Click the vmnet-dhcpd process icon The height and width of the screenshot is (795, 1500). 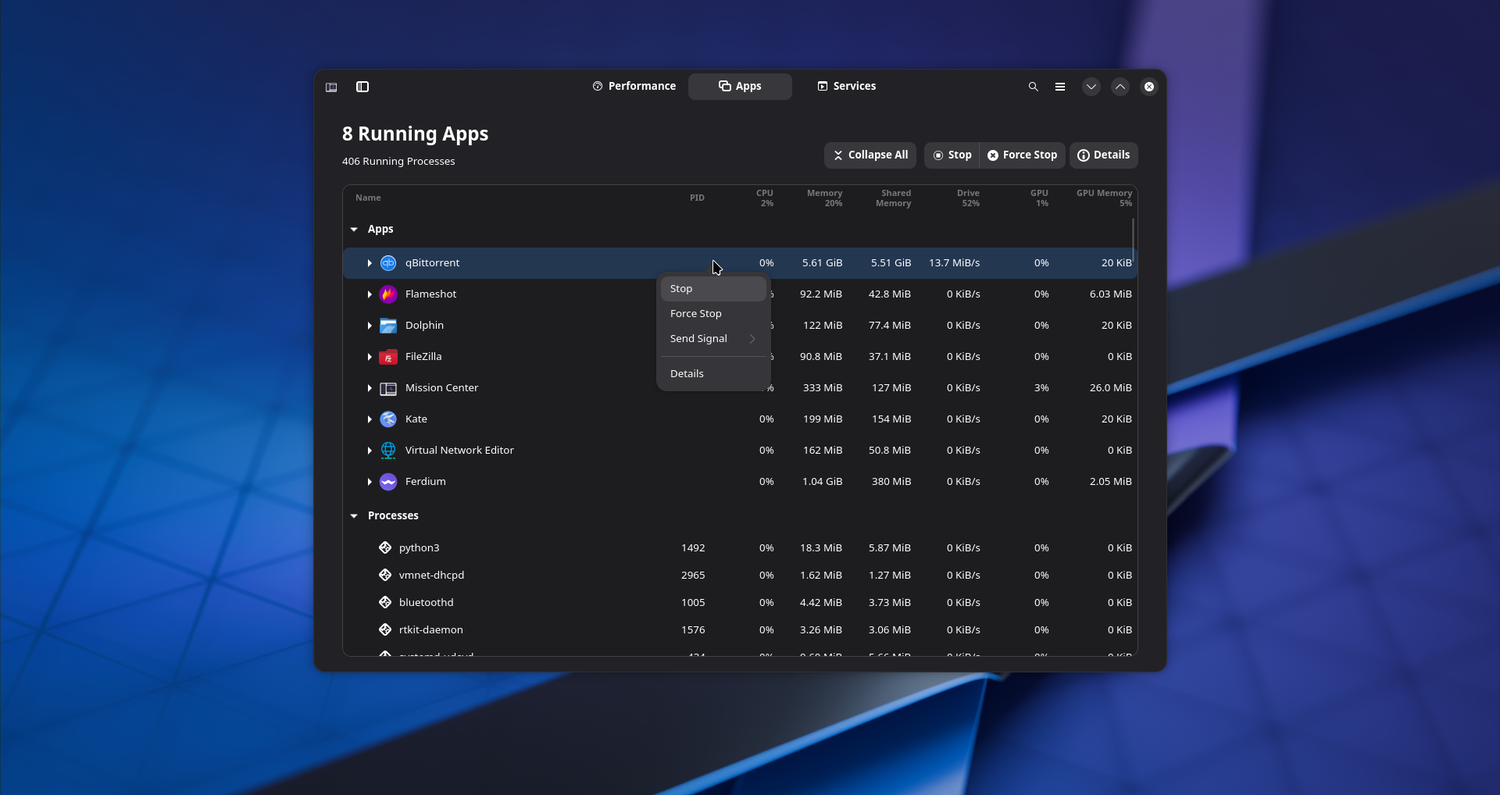[385, 575]
